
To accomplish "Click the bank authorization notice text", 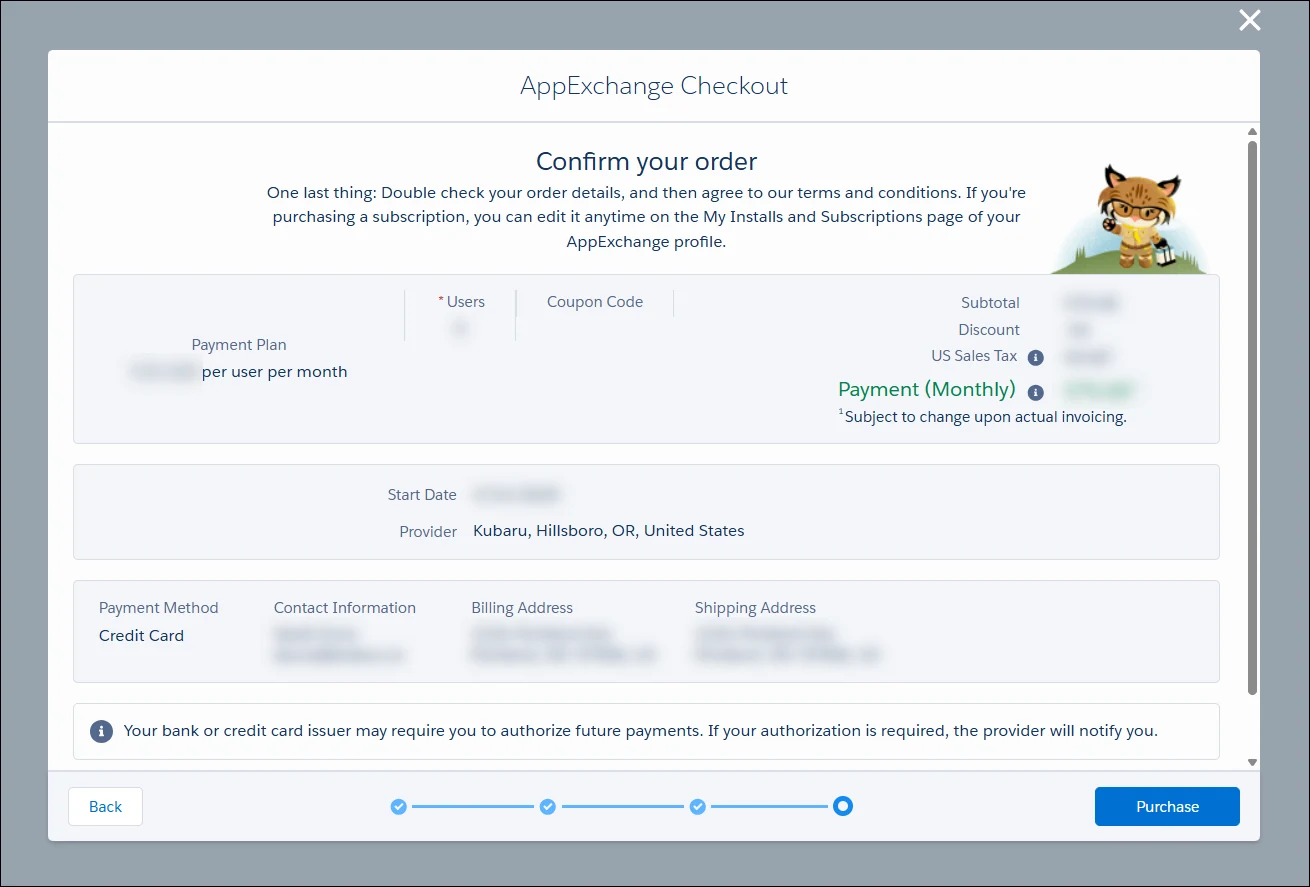I will 640,731.
